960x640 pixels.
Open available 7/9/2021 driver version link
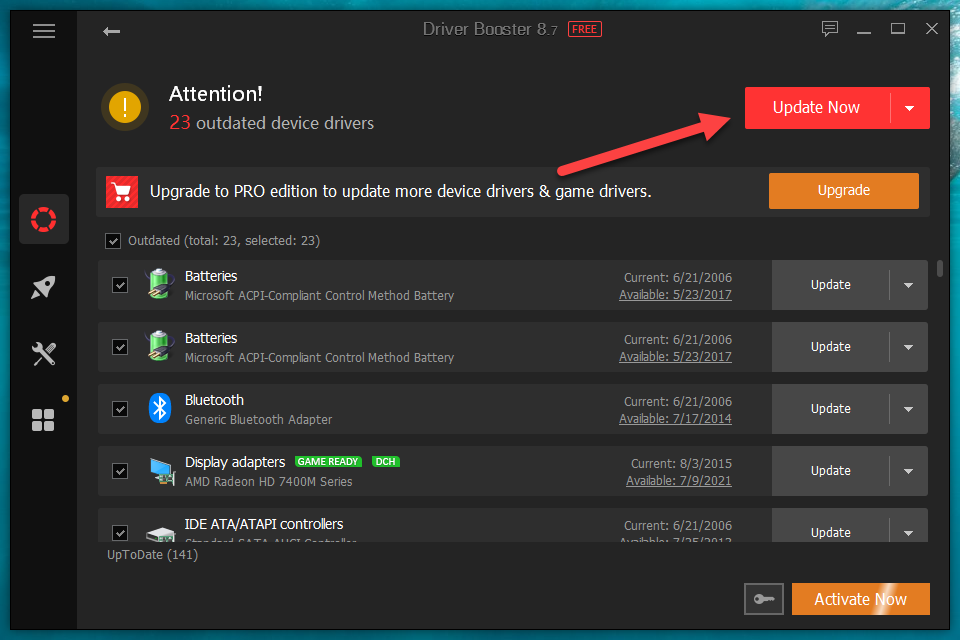(x=678, y=481)
